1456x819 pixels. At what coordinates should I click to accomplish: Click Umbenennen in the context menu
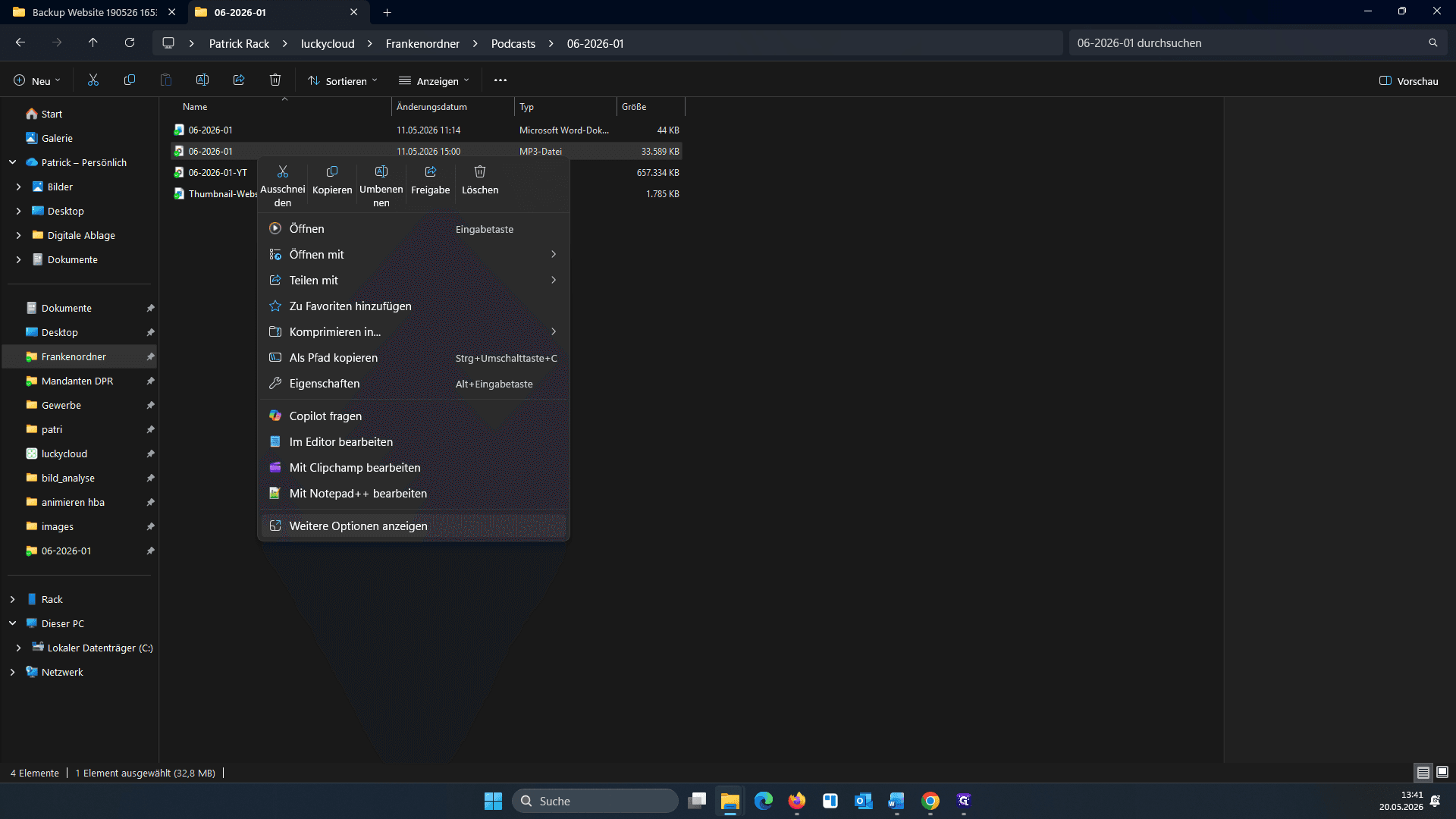pos(381,186)
